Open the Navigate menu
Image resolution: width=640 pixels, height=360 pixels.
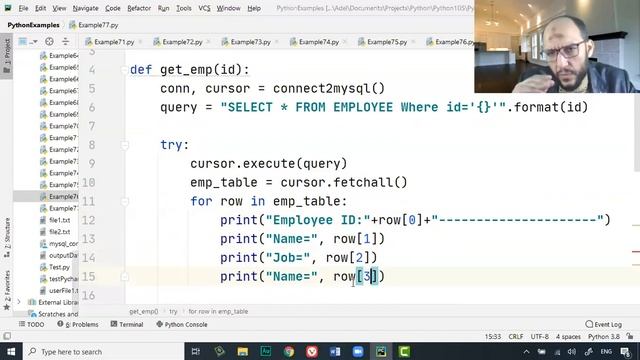[85, 8]
